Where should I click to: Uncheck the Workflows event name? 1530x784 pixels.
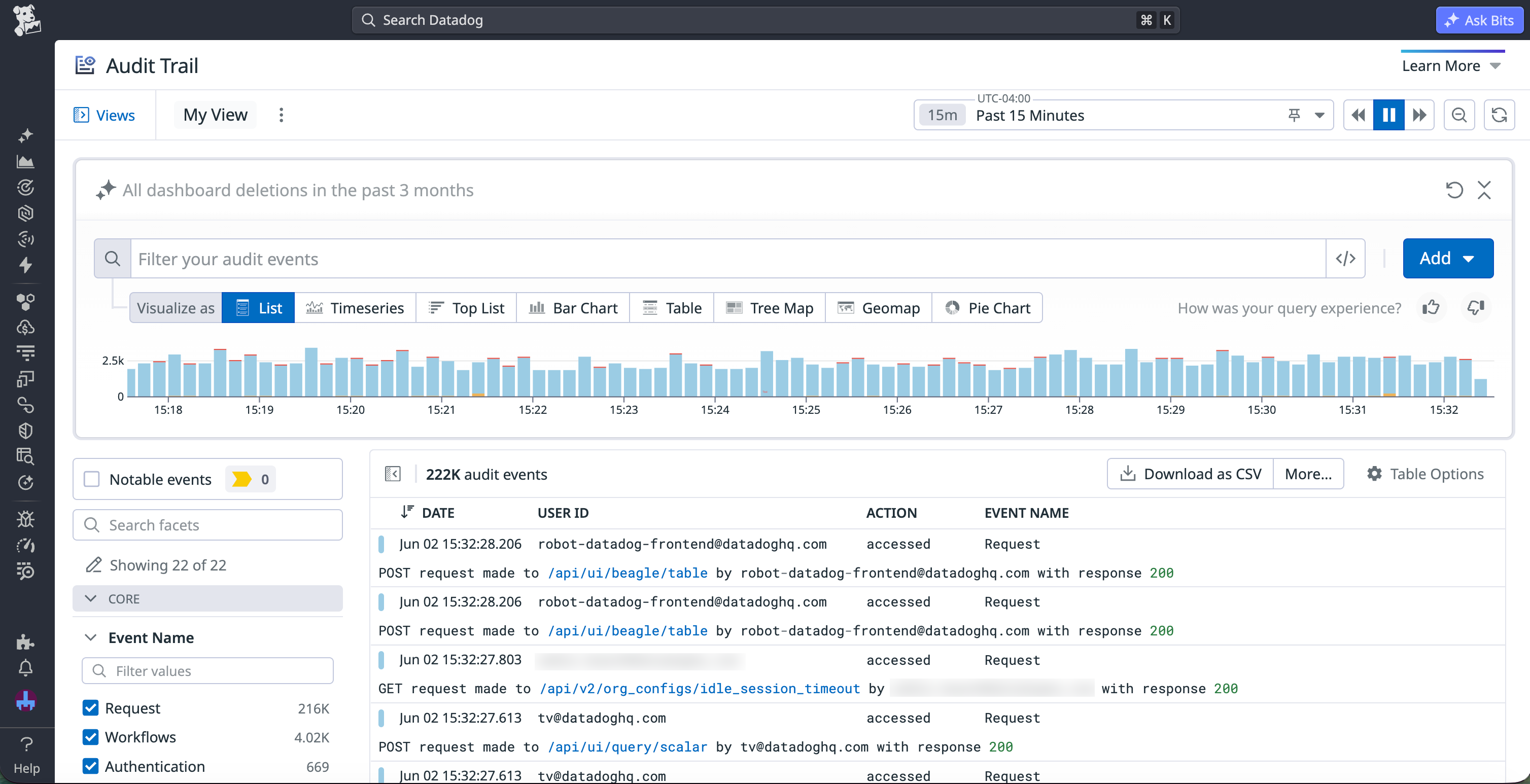[x=91, y=737]
